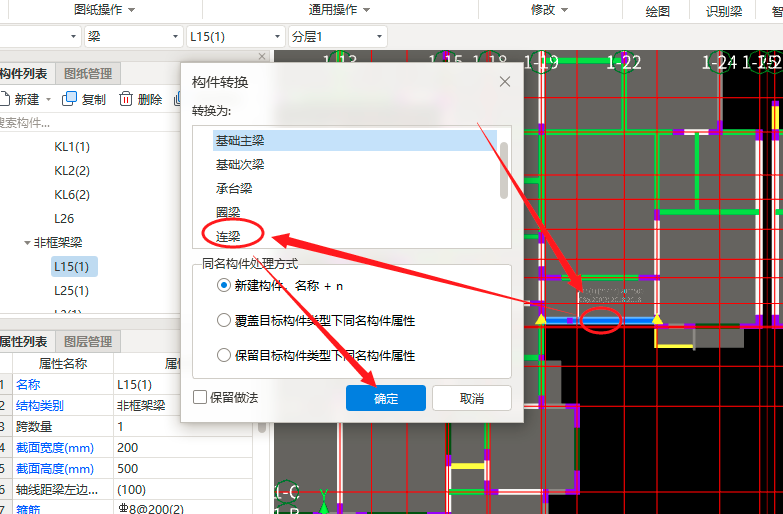
Task: Switch to the 图纸管理 tab
Action: (x=88, y=74)
